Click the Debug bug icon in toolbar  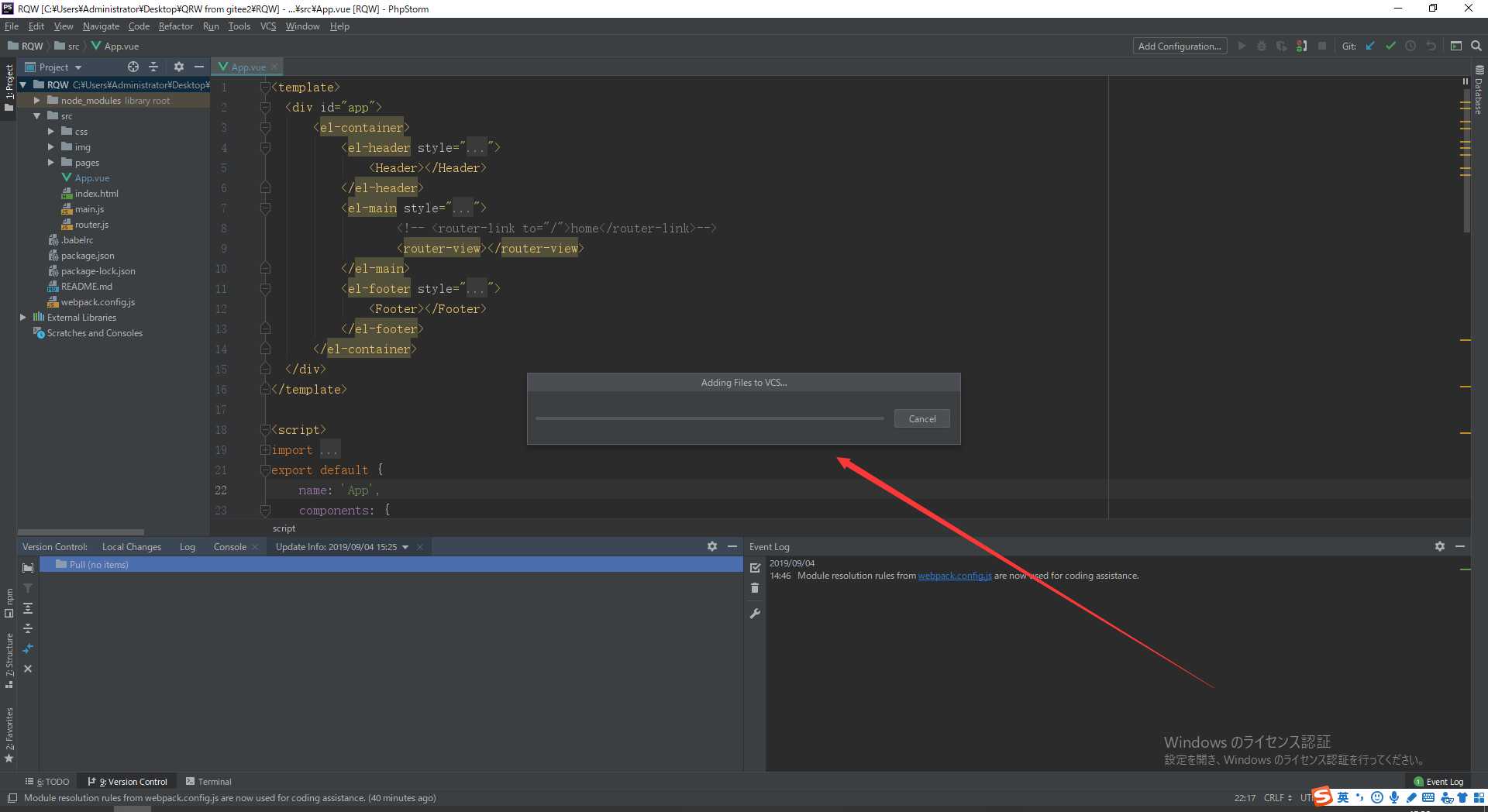1262,46
